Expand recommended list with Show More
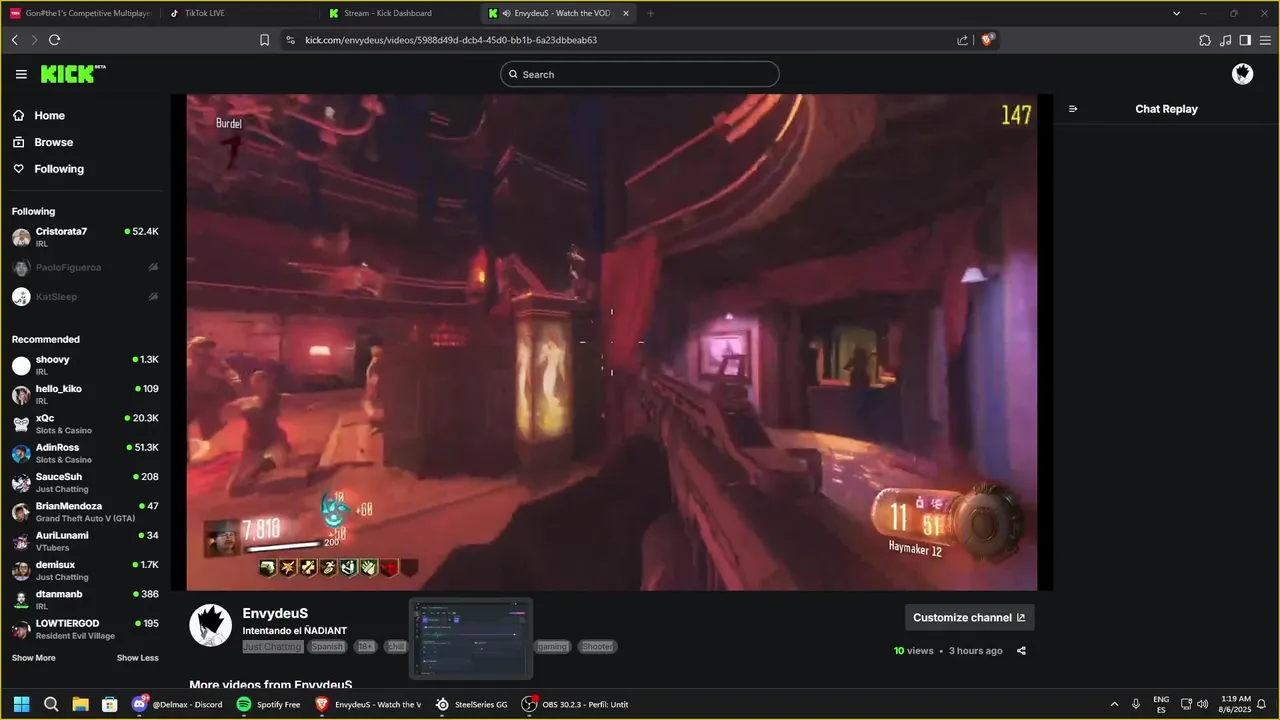Screen dimensions: 1280x720 pyautogui.click(x=34, y=658)
